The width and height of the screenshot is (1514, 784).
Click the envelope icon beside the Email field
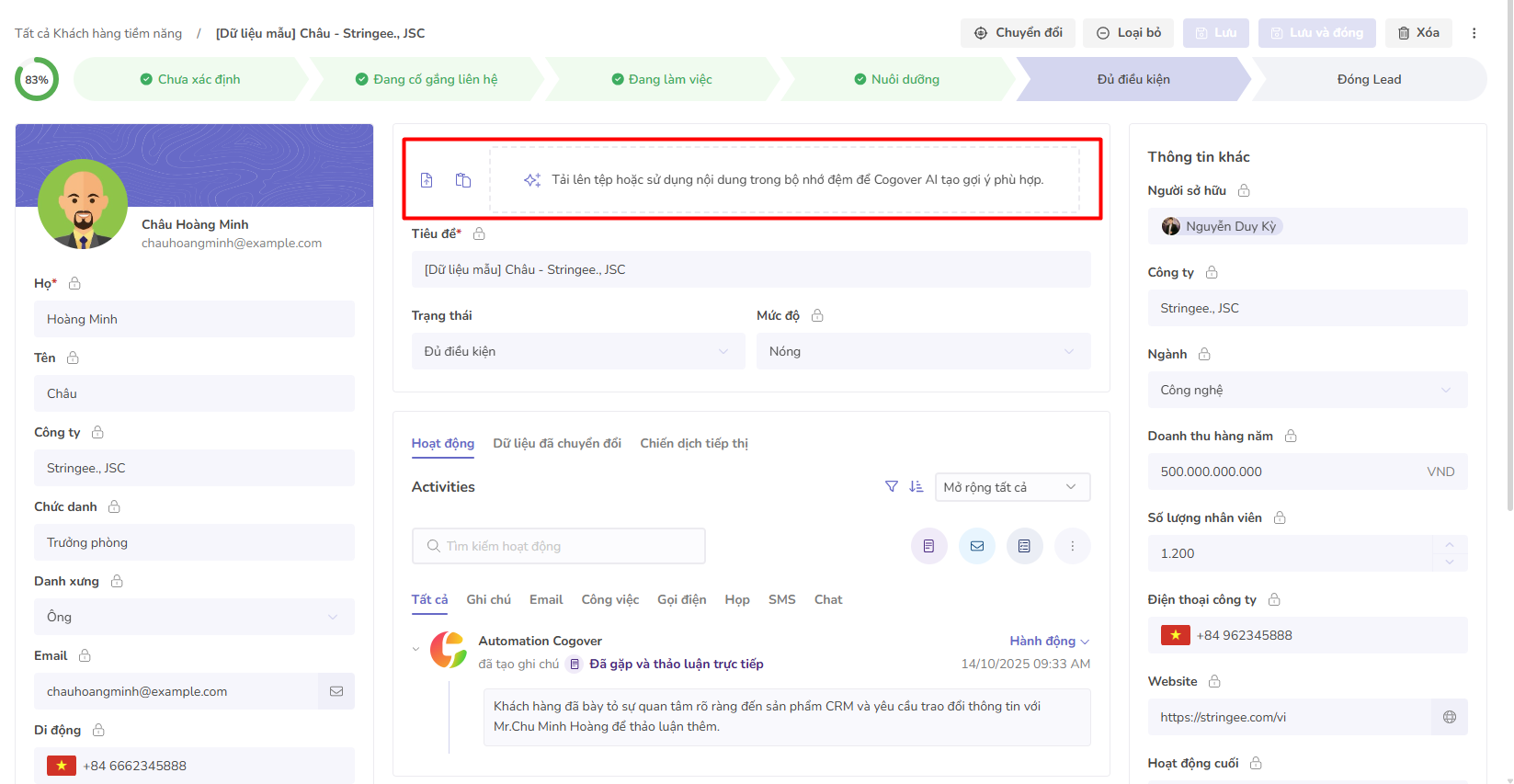(x=336, y=691)
